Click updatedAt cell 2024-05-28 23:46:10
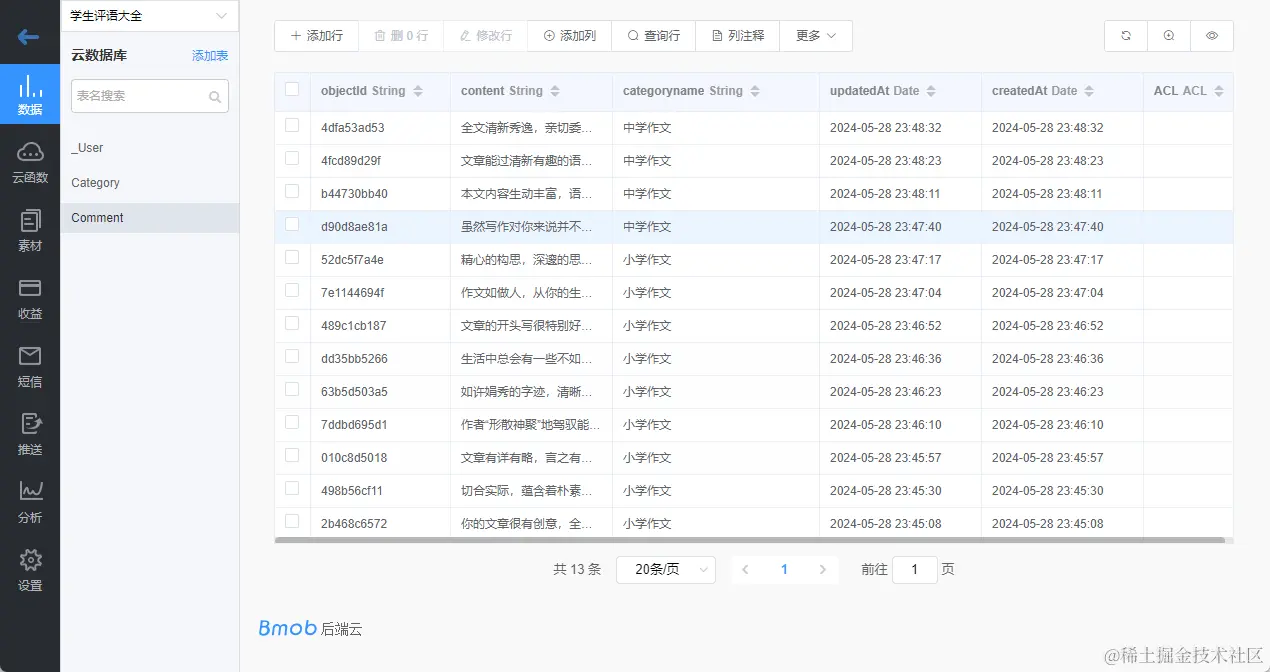Image resolution: width=1270 pixels, height=672 pixels. (886, 425)
